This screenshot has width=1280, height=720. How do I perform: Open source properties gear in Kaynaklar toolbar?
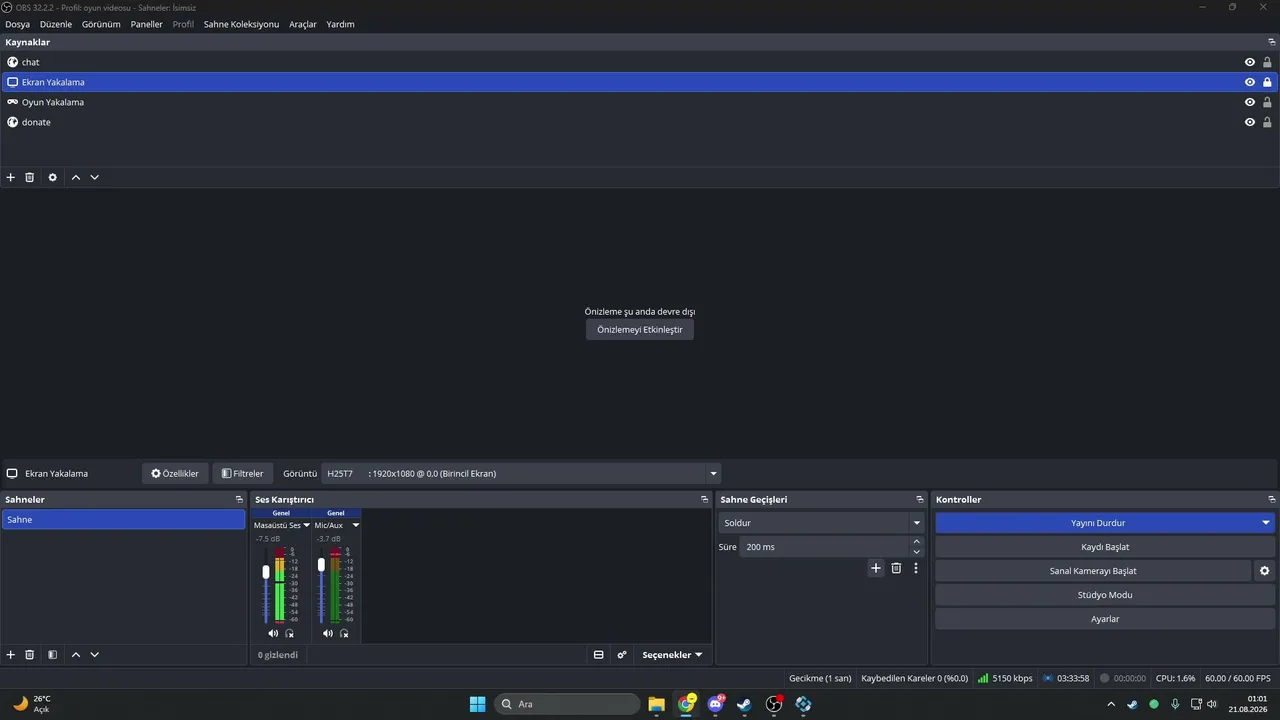53,177
